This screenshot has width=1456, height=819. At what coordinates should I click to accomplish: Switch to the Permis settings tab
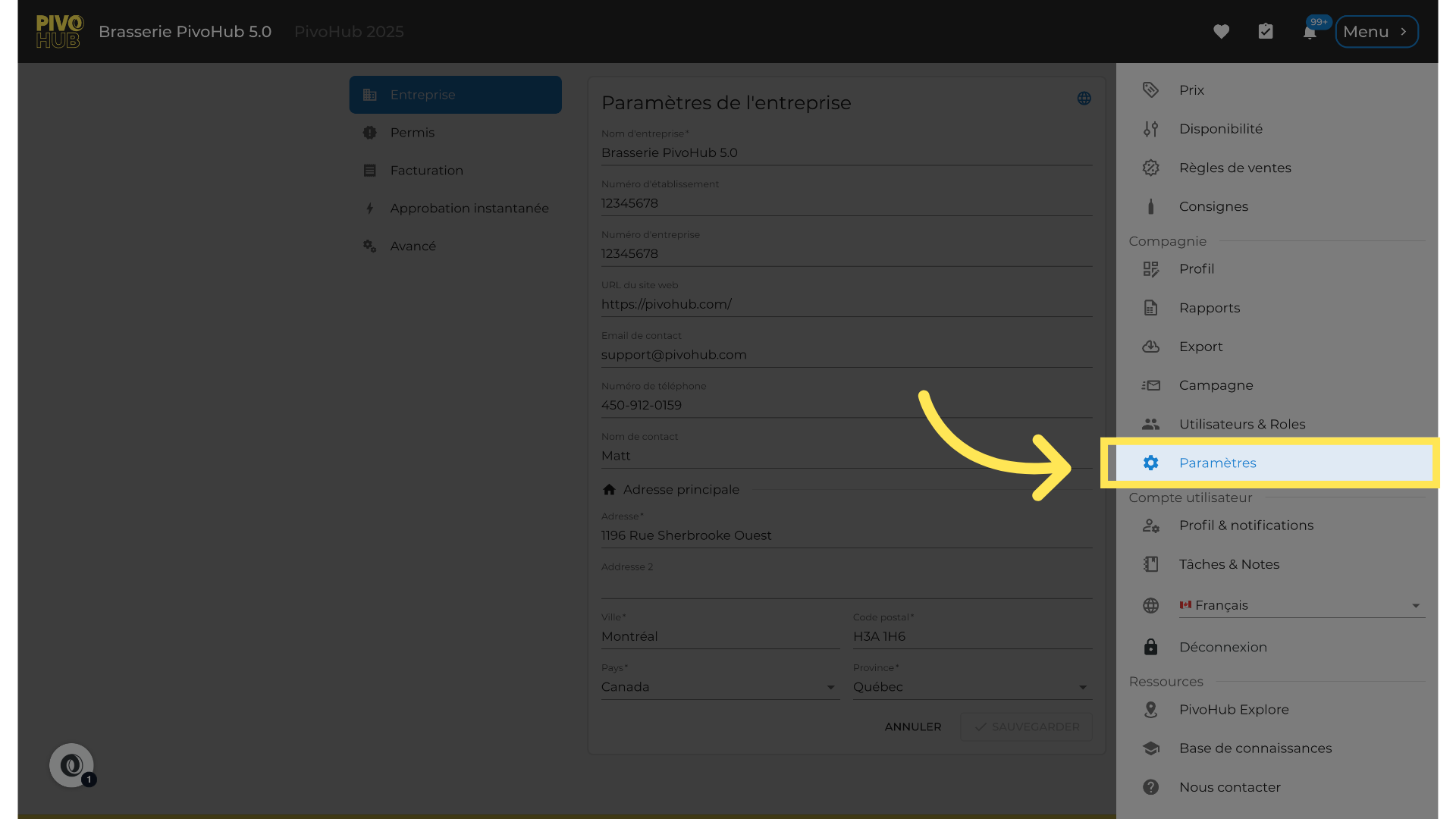pyautogui.click(x=413, y=133)
